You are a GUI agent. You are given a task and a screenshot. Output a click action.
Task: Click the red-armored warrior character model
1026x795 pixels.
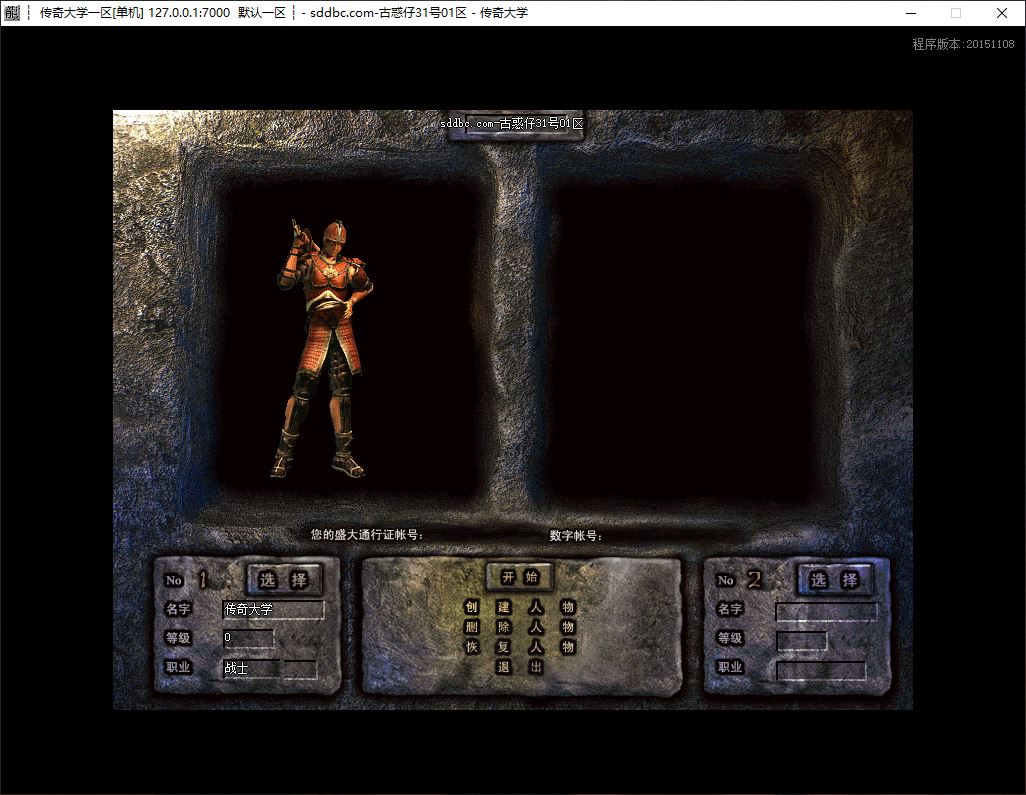pos(322,348)
